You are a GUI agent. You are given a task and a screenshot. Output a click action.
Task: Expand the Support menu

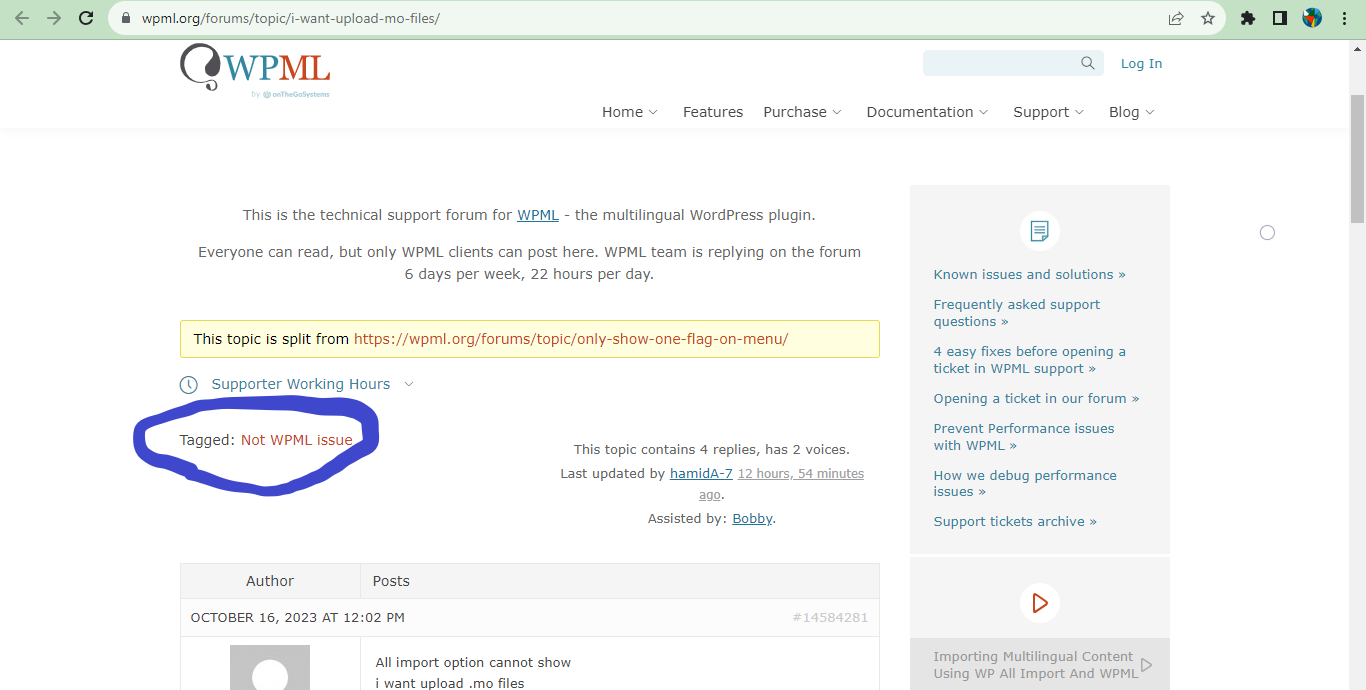(1049, 112)
